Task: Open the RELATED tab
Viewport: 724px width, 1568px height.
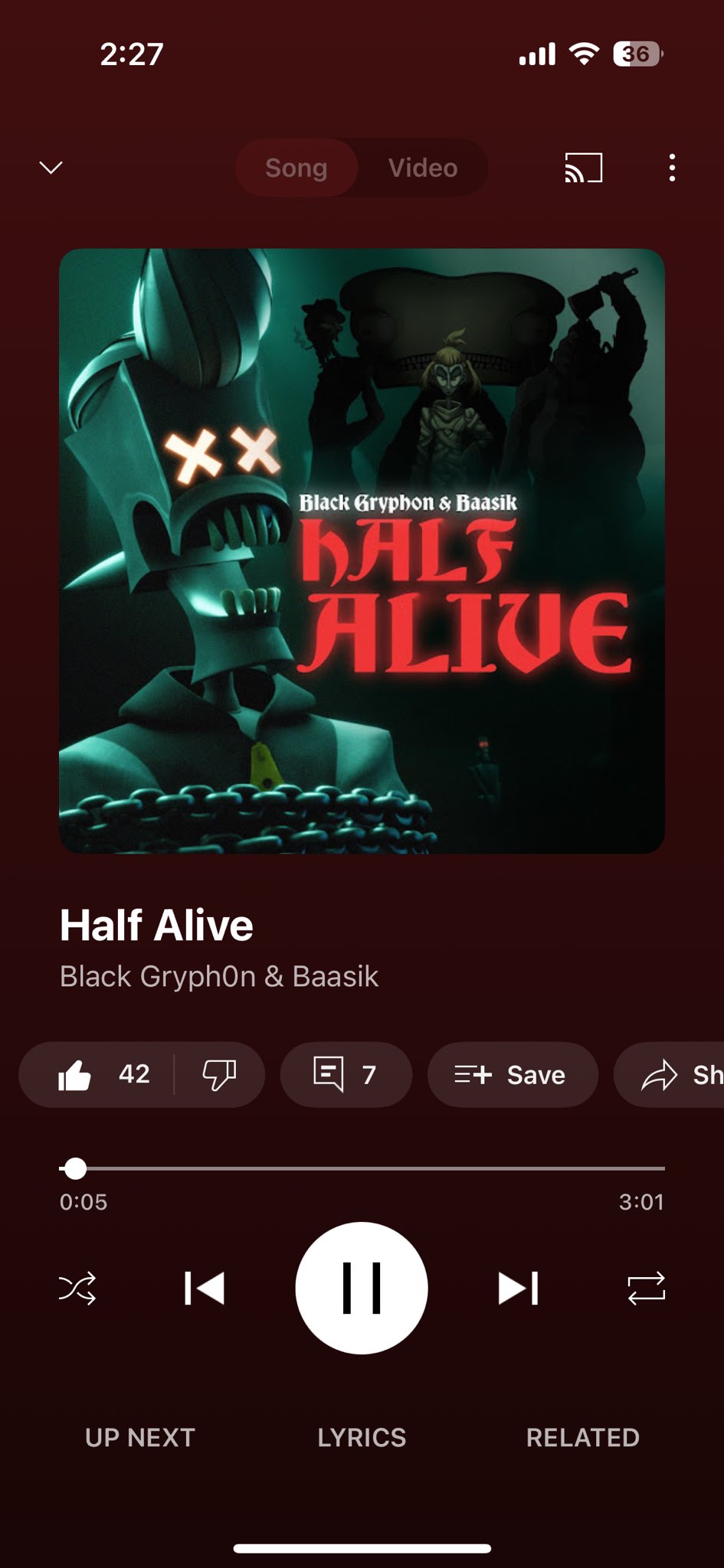Action: [x=583, y=1437]
